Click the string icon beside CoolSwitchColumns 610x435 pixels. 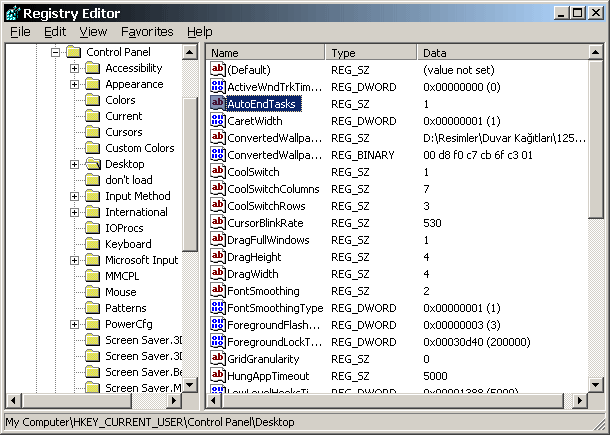tap(218, 188)
